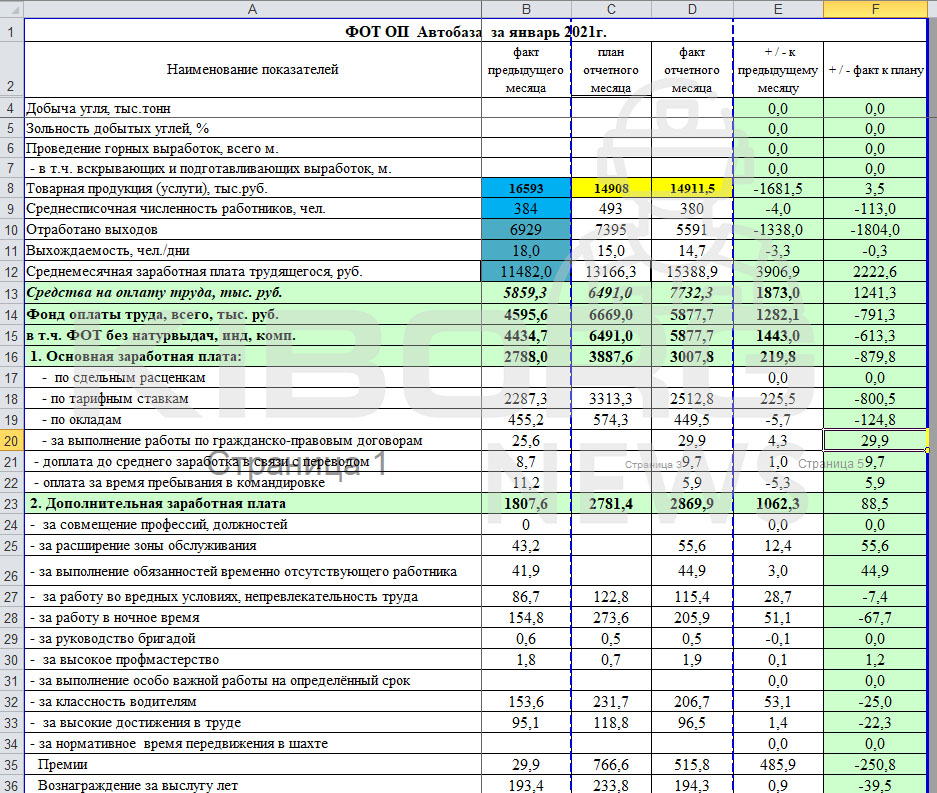Click the blue cell with value 384
Viewport: 937px width, 793px height.
click(x=526, y=209)
